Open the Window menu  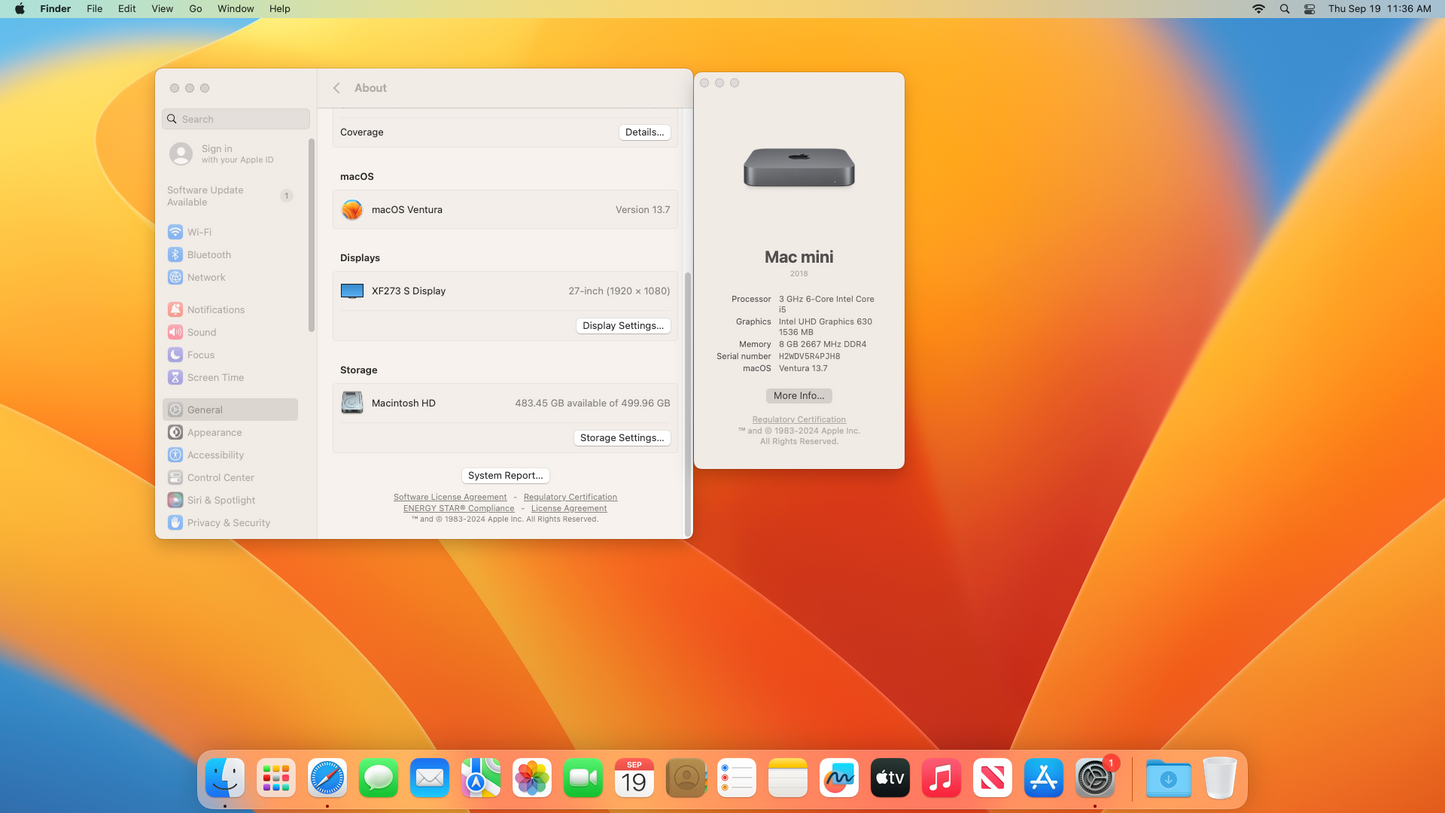[x=235, y=9]
